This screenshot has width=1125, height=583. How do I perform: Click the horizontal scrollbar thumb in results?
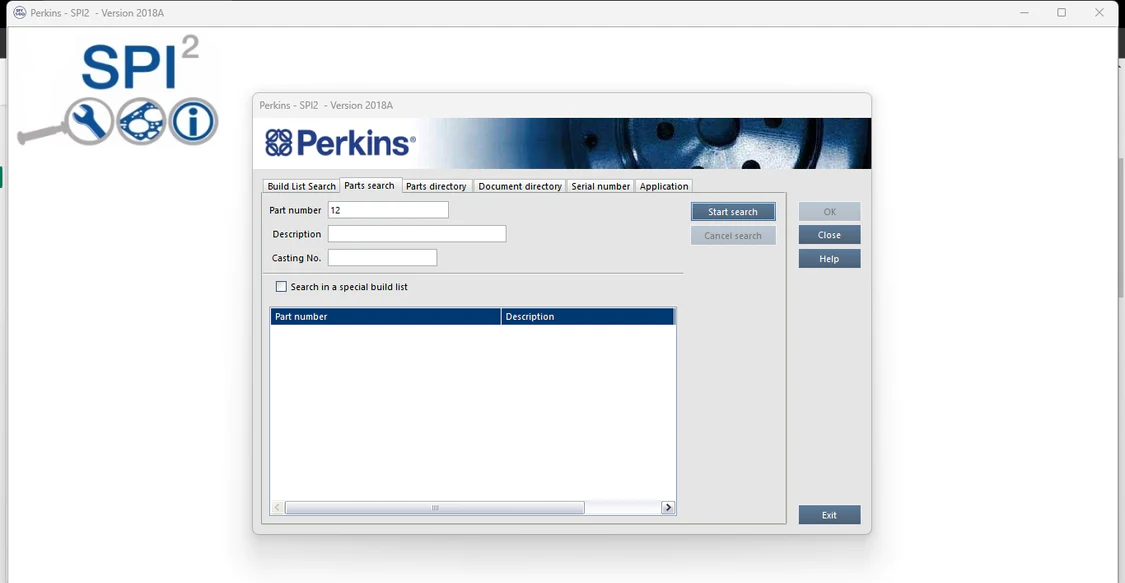435,508
